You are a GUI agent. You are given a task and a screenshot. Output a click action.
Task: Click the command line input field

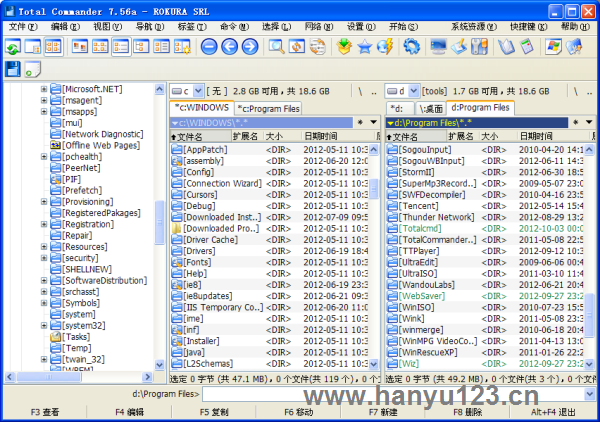pos(394,393)
